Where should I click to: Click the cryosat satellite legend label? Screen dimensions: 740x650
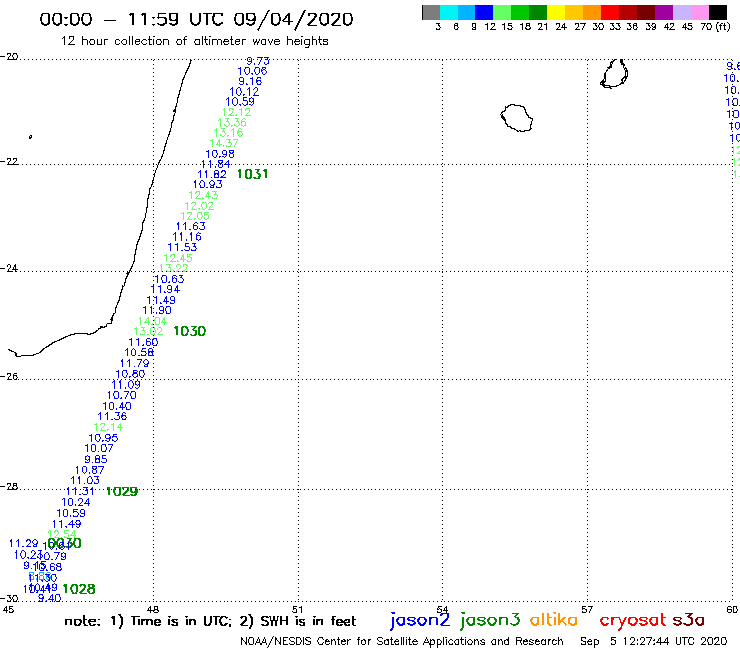pyautogui.click(x=633, y=621)
